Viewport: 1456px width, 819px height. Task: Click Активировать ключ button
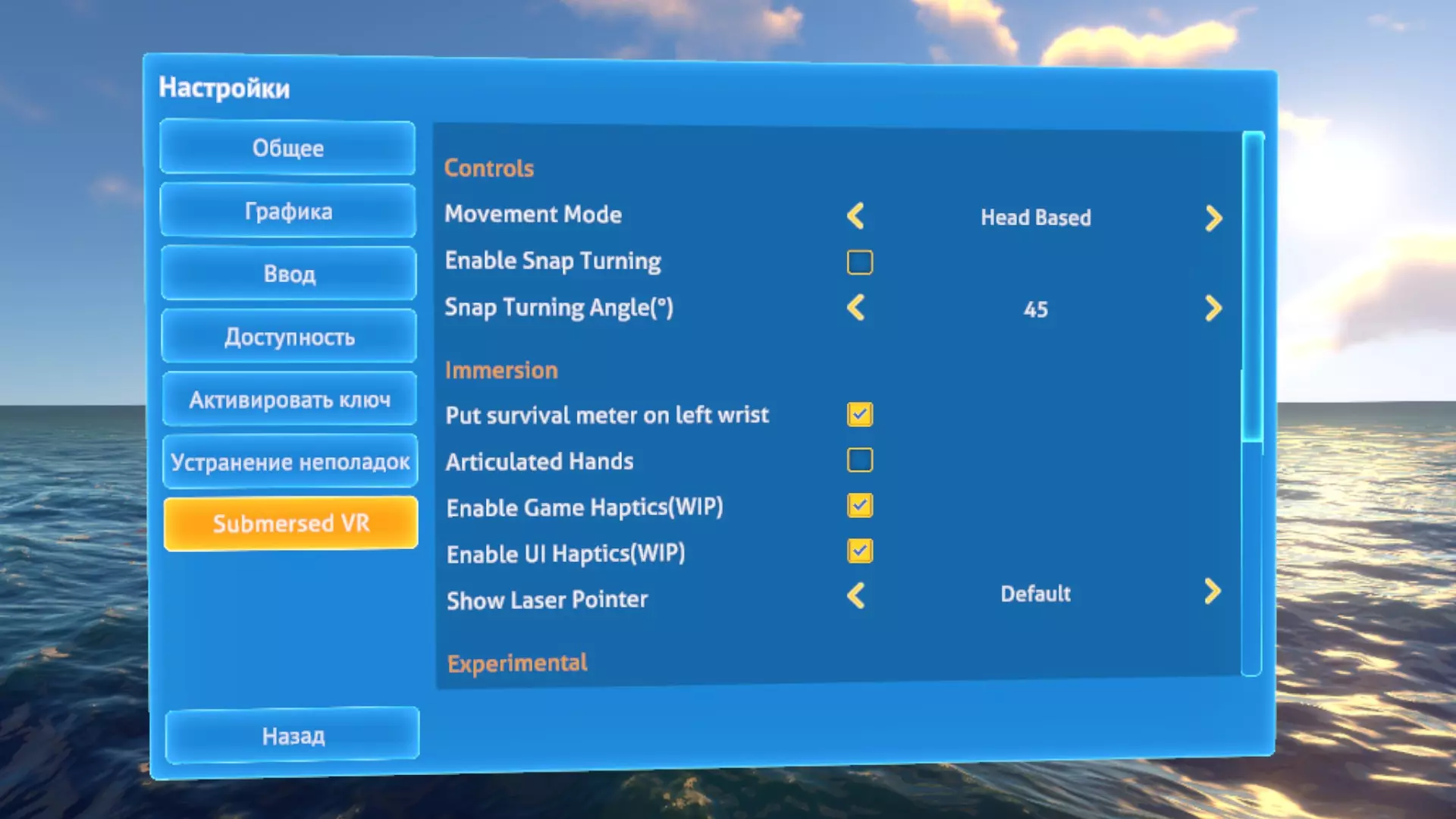click(x=290, y=399)
